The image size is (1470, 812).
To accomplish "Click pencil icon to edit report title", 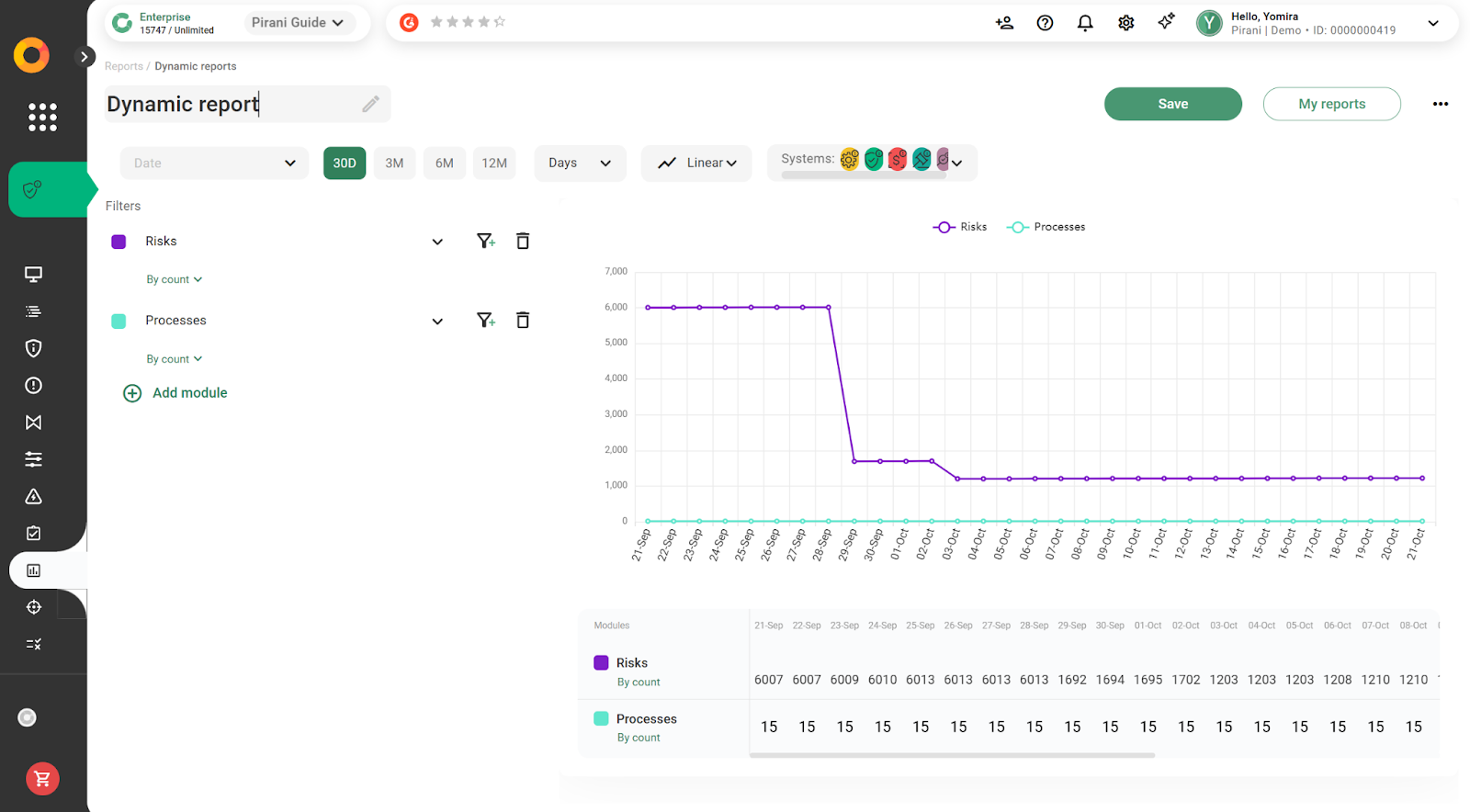I will [370, 104].
